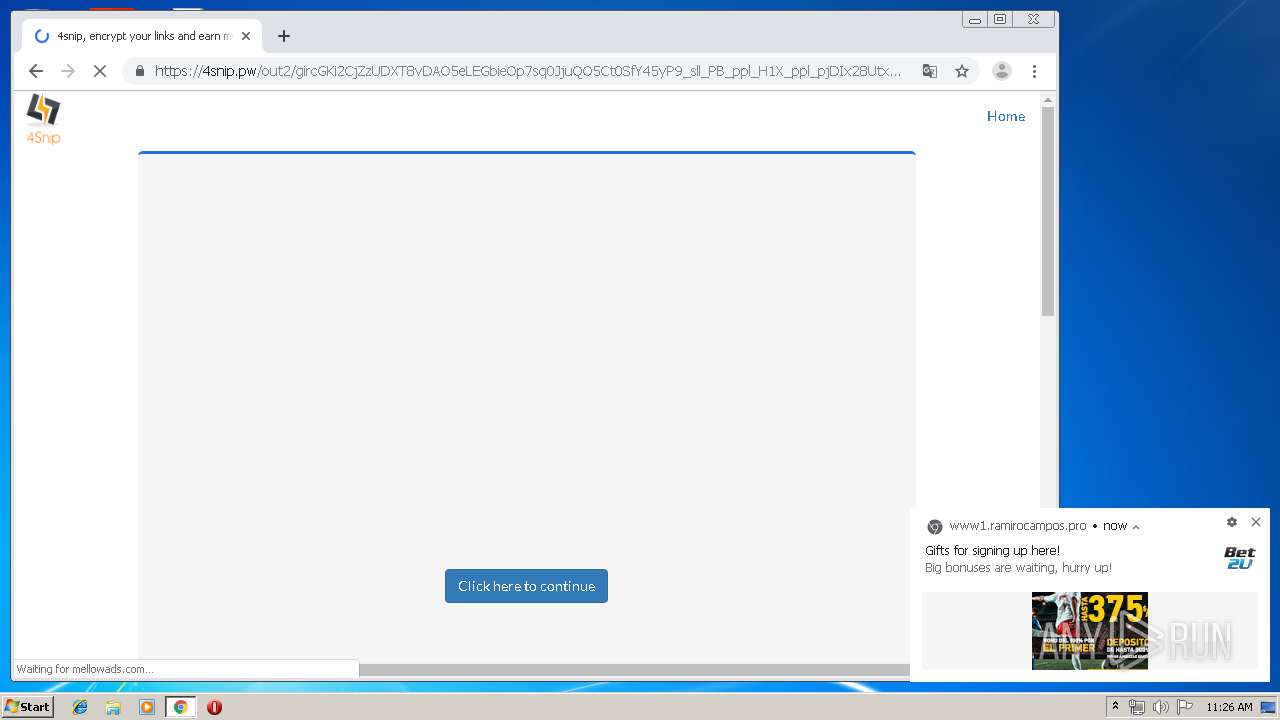Image resolution: width=1280 pixels, height=720 pixels.
Task: Open the Chrome three-dot menu
Action: click(x=1034, y=71)
